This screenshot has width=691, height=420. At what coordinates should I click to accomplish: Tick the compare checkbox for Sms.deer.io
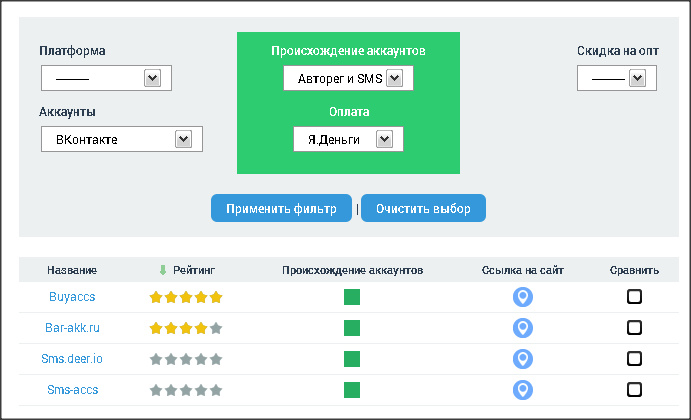pos(634,359)
